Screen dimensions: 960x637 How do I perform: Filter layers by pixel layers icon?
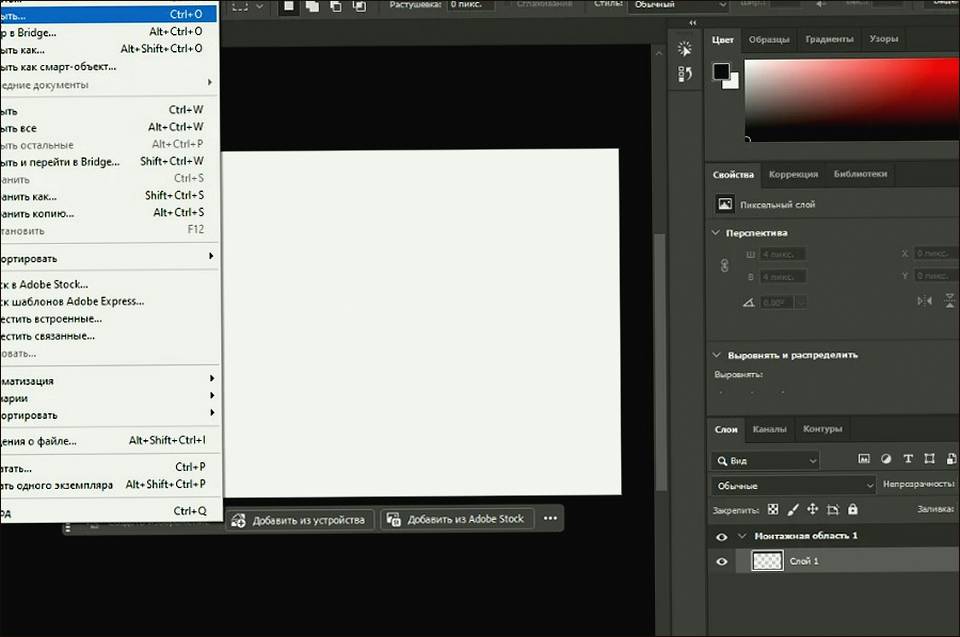tap(864, 459)
